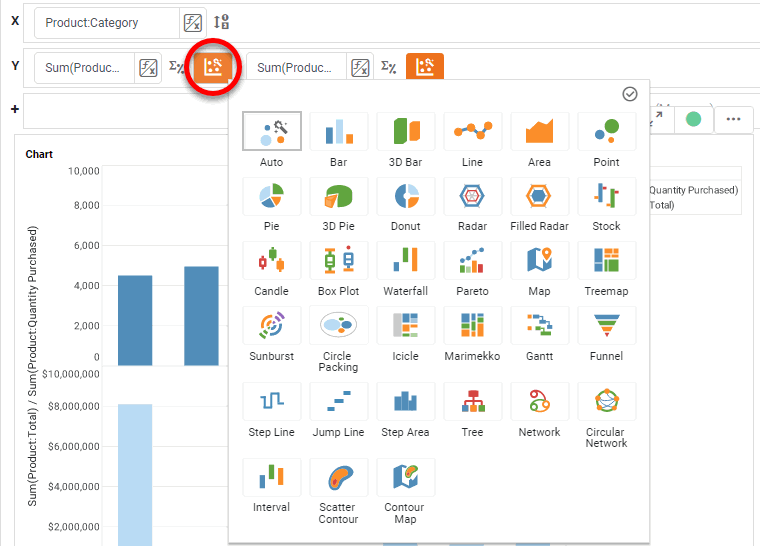760x546 pixels.
Task: Pick the Waterfall chart style
Action: click(x=405, y=262)
